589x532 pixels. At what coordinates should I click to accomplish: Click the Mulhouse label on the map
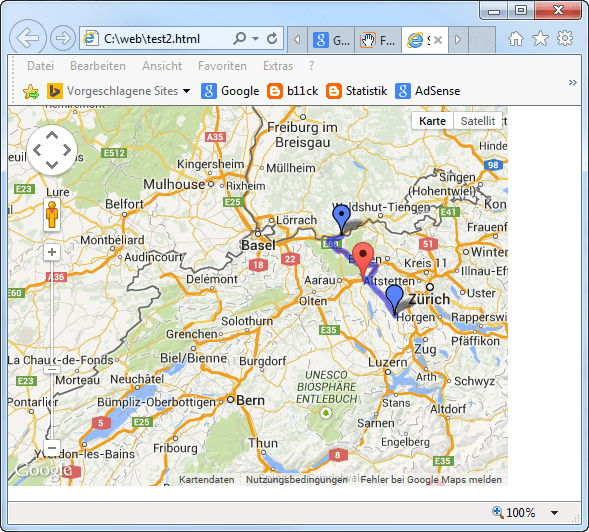click(174, 184)
